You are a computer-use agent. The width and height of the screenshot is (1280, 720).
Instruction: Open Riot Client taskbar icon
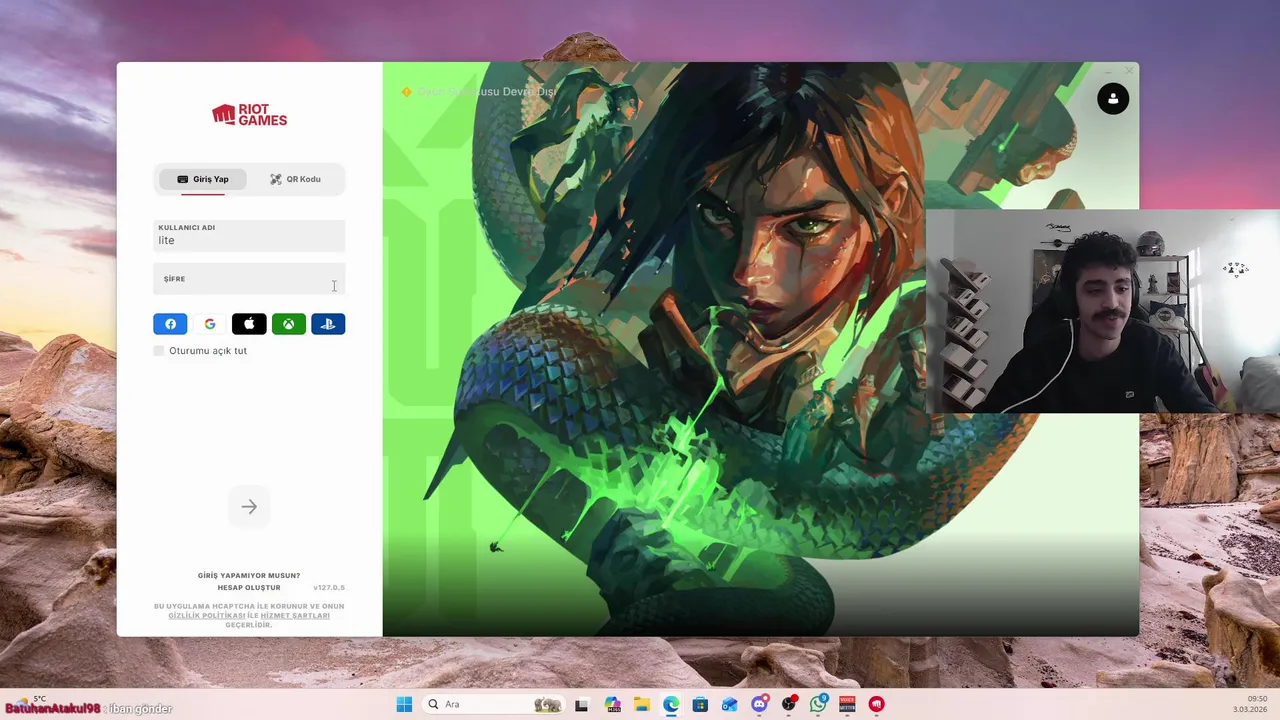tap(877, 704)
